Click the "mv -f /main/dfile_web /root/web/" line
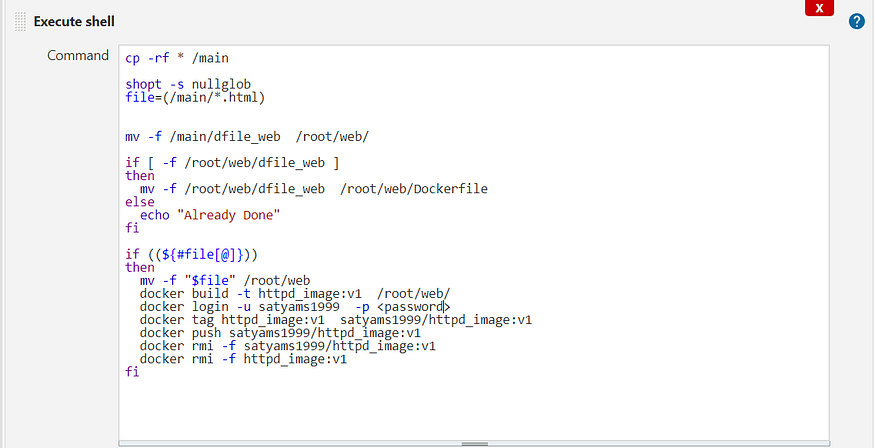This screenshot has height=448, width=875. pos(247,137)
